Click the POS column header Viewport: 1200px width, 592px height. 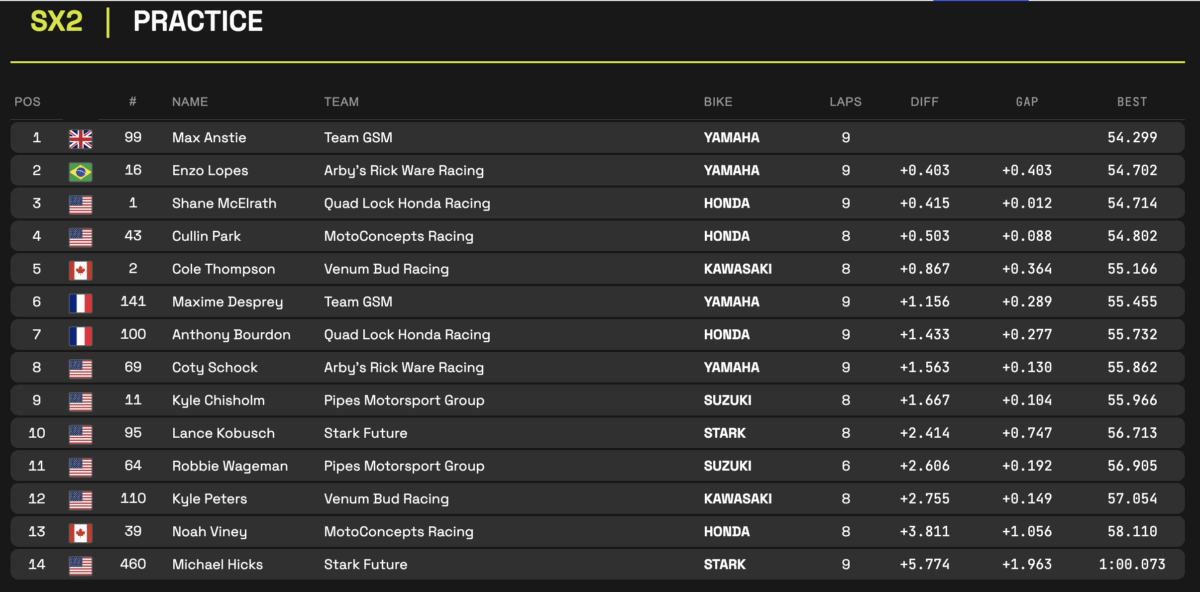pyautogui.click(x=27, y=102)
